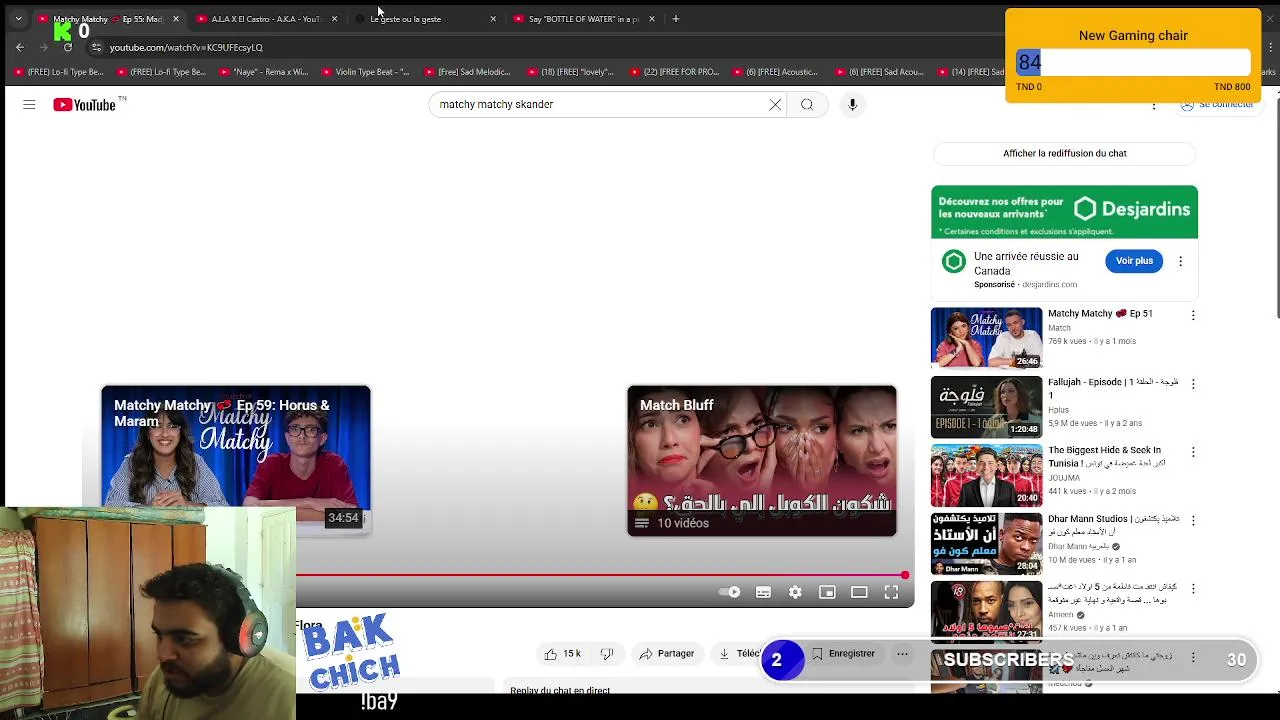Click the address bar URL
The width and height of the screenshot is (1280, 720).
(x=186, y=47)
